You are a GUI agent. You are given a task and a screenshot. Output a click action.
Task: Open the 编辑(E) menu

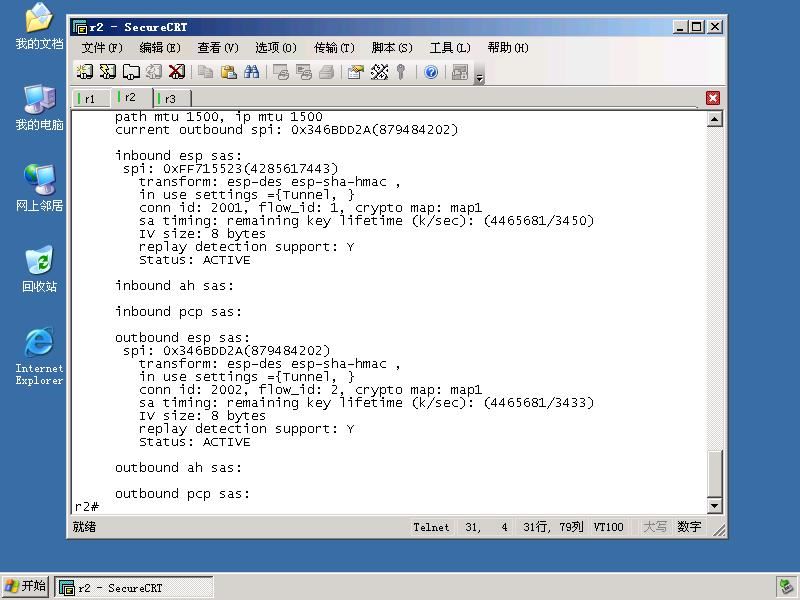pos(160,48)
